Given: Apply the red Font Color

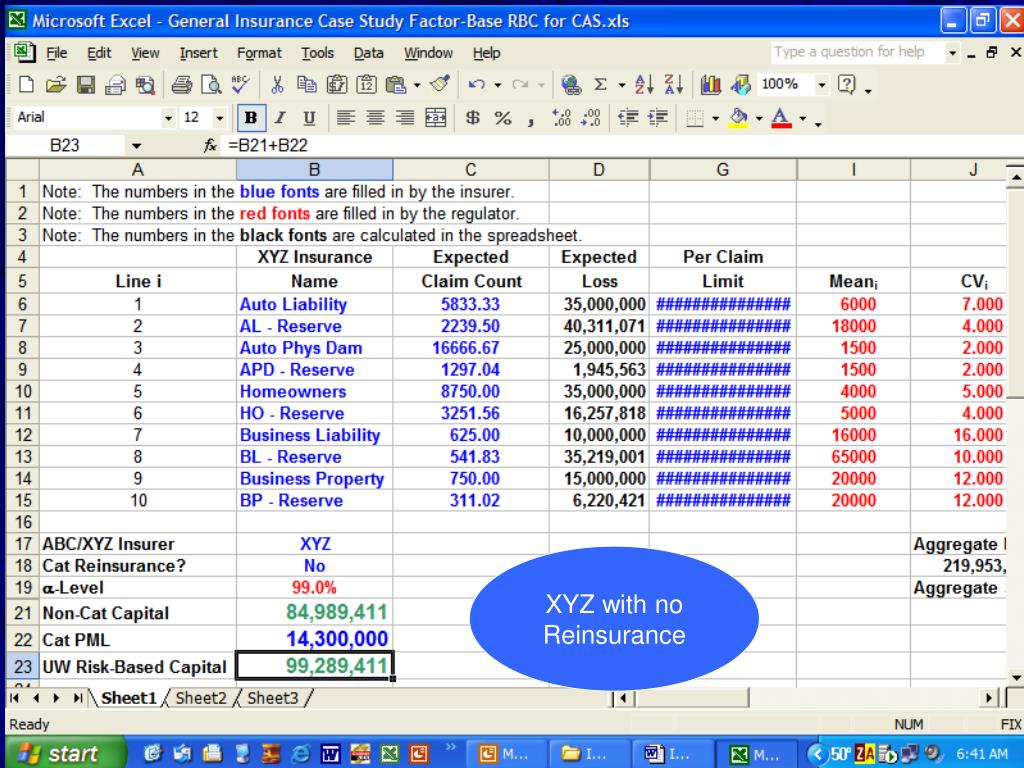Looking at the screenshot, I should coord(781,118).
